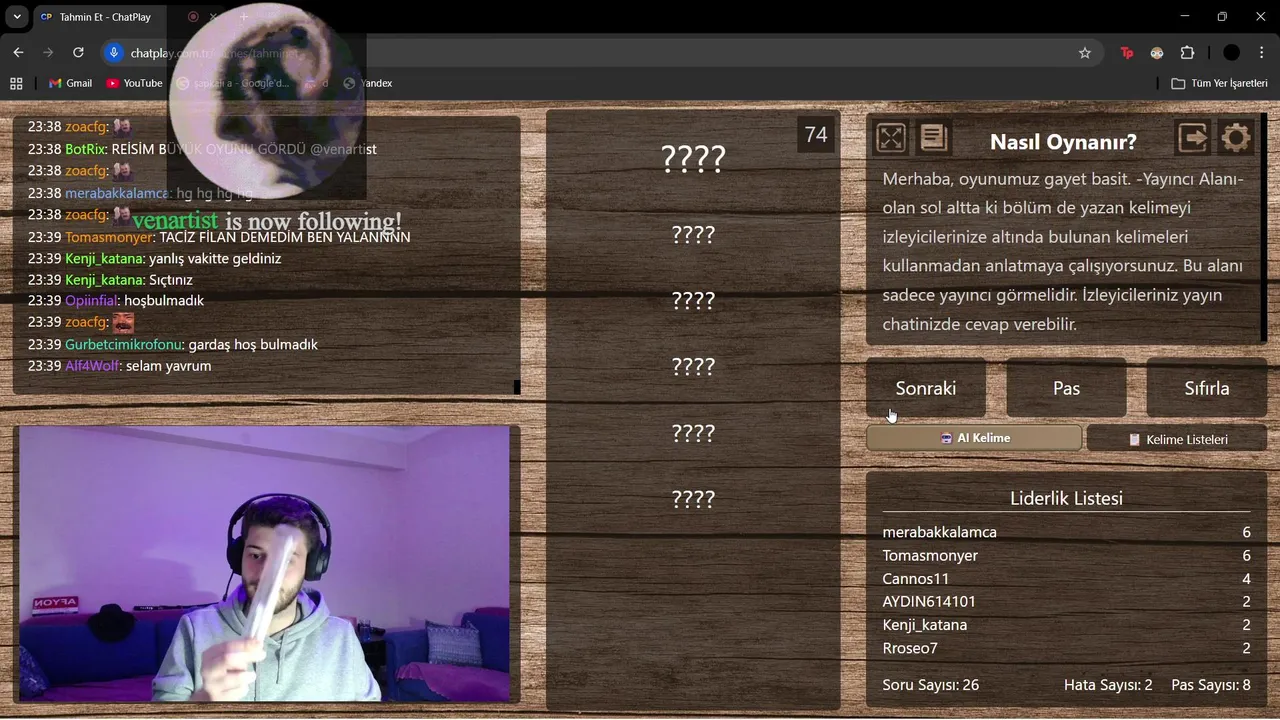The height and width of the screenshot is (720, 1280).
Task: Select the AI Kelime option
Action: pyautogui.click(x=974, y=438)
